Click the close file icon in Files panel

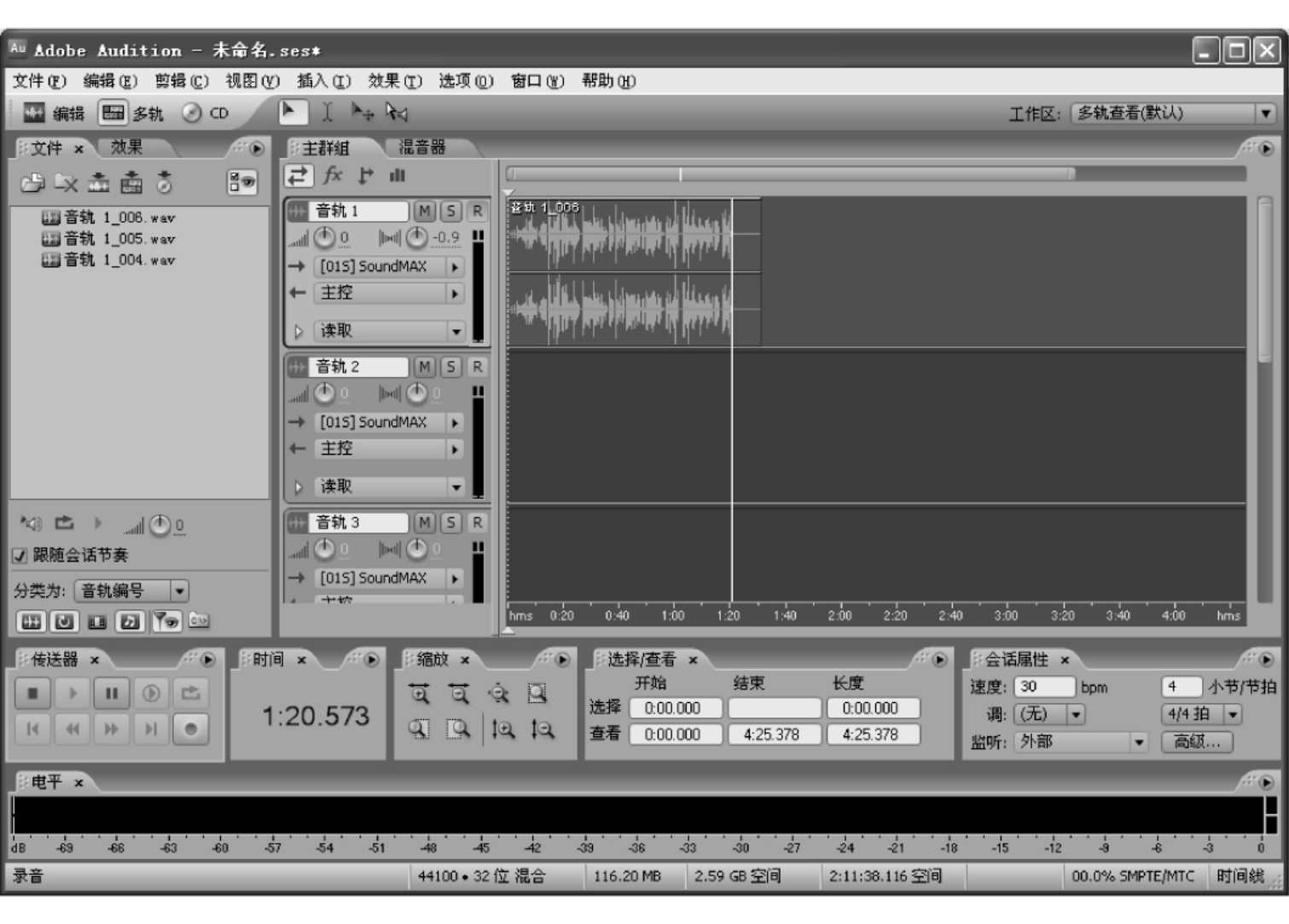[x=66, y=183]
